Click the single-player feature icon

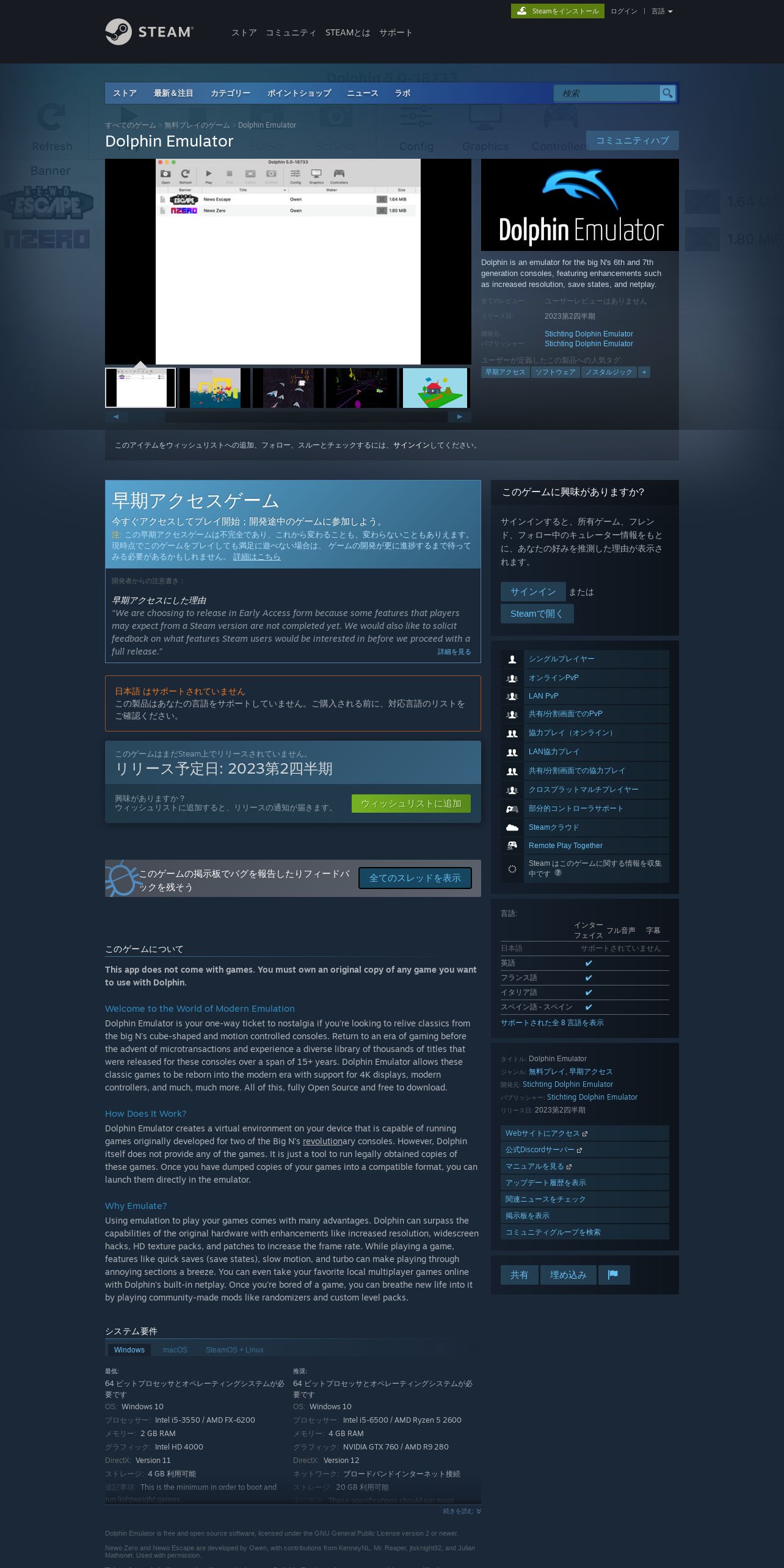pos(512,659)
